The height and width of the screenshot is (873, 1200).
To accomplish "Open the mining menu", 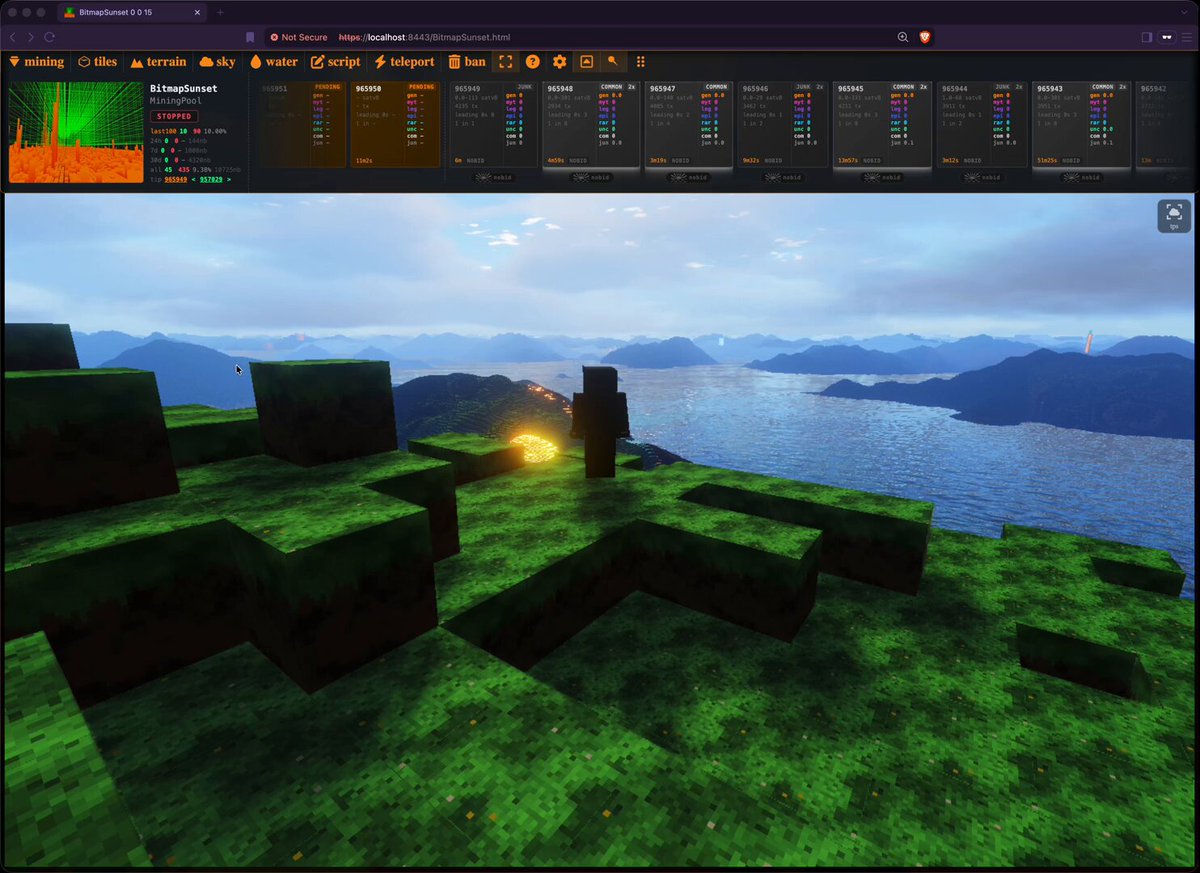I will 36,62.
